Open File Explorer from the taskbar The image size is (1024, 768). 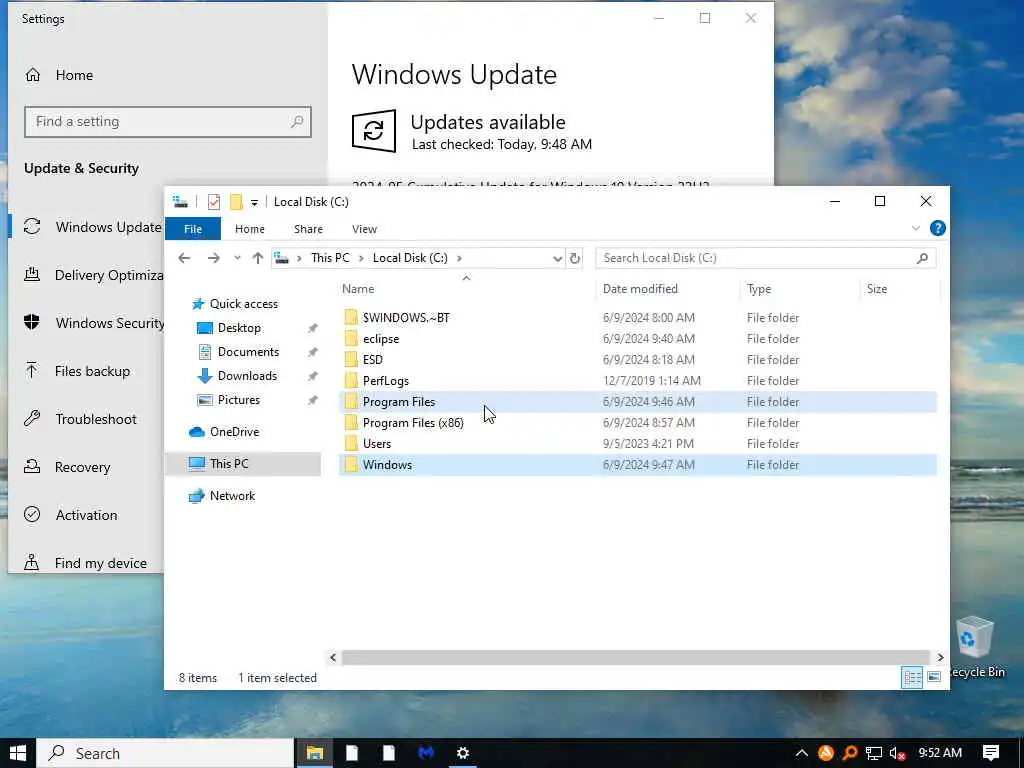pyautogui.click(x=315, y=753)
